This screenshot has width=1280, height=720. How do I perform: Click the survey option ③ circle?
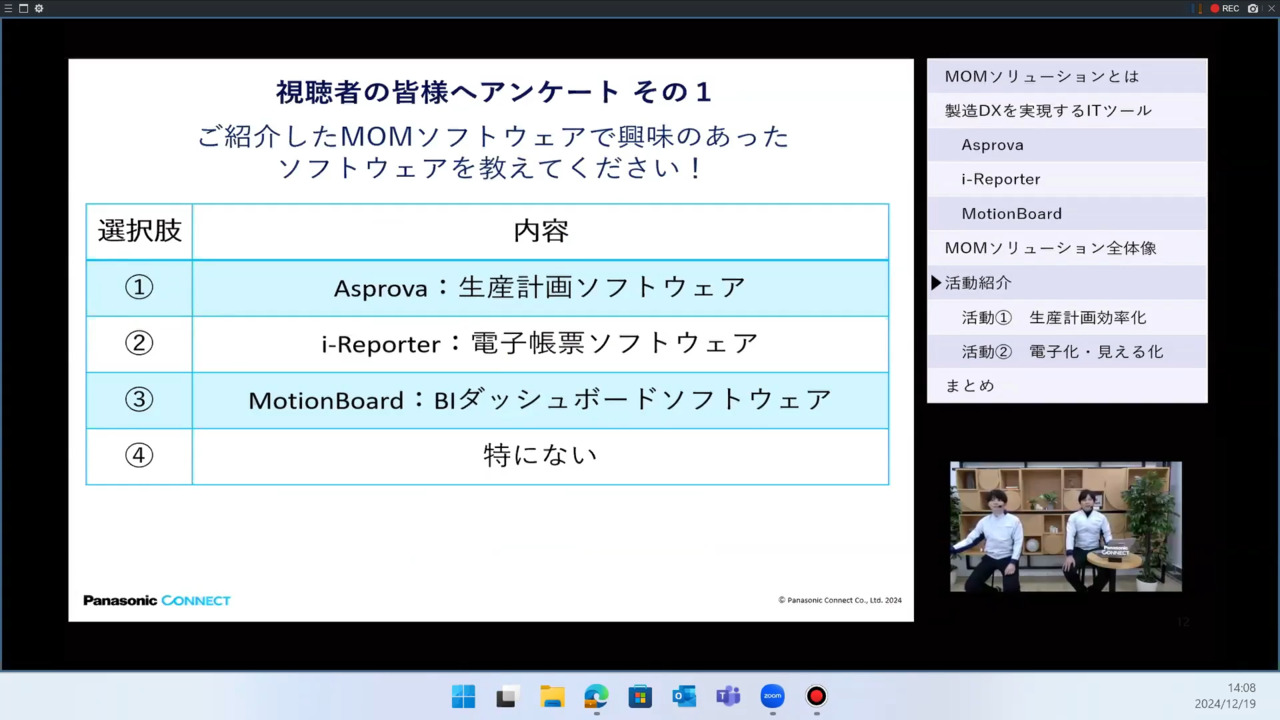[x=139, y=400]
